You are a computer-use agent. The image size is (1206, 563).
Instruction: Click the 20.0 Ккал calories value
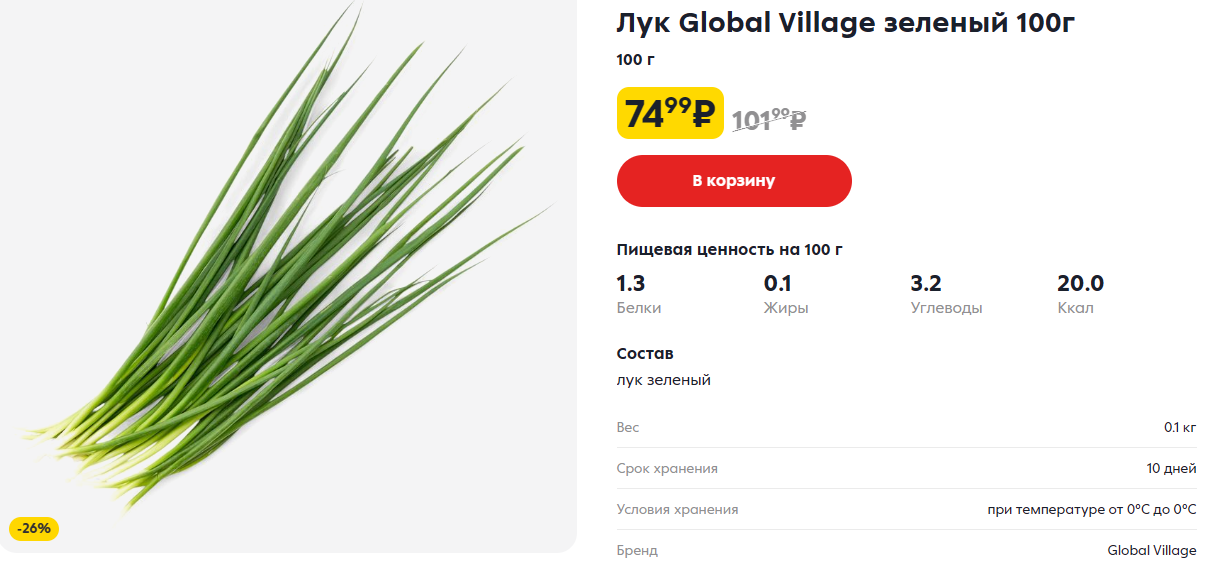(1081, 294)
